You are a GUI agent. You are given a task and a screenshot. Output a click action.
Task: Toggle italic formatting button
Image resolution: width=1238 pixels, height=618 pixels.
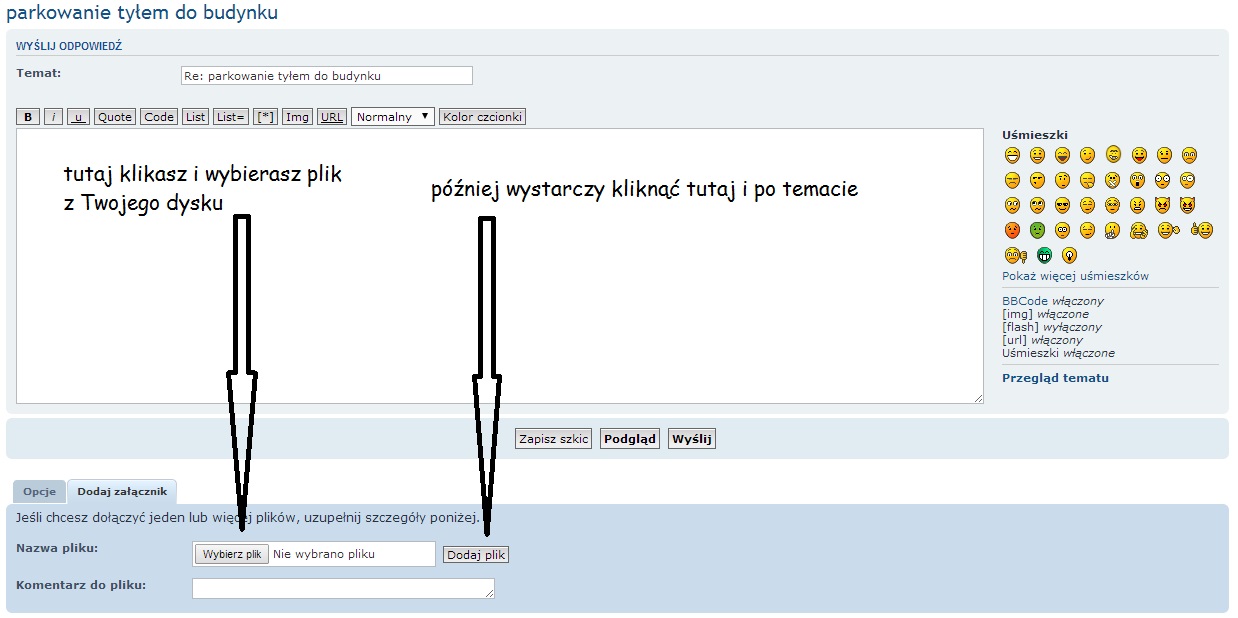53,117
